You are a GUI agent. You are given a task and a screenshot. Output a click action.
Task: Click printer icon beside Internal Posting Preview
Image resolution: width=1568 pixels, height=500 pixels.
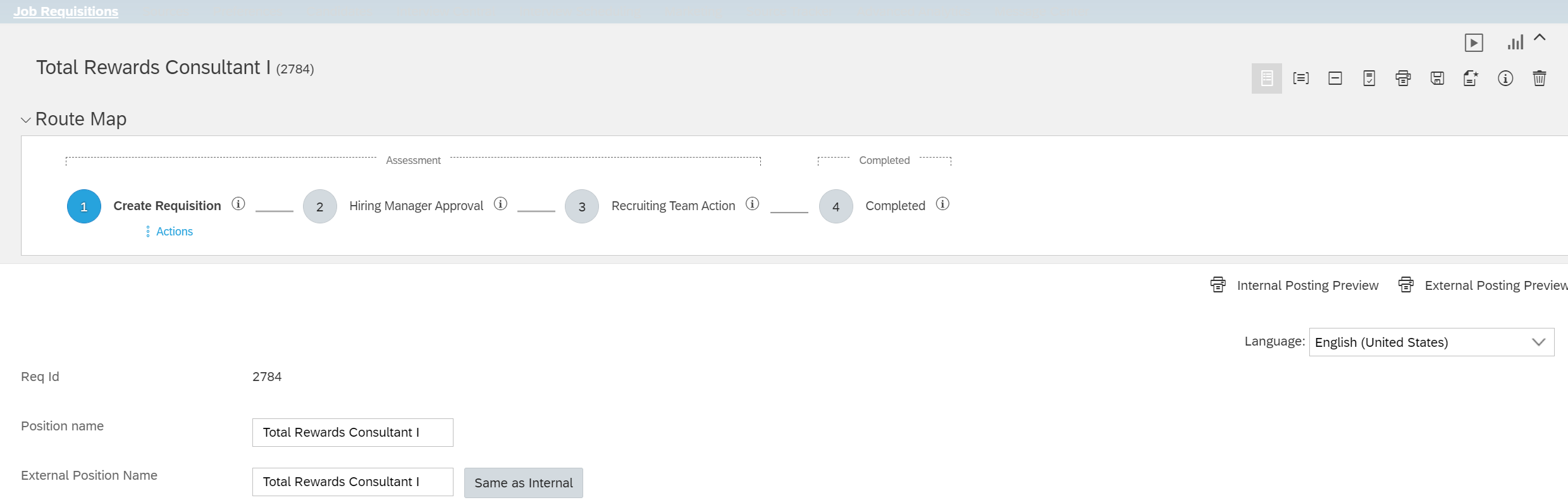[x=1218, y=285]
